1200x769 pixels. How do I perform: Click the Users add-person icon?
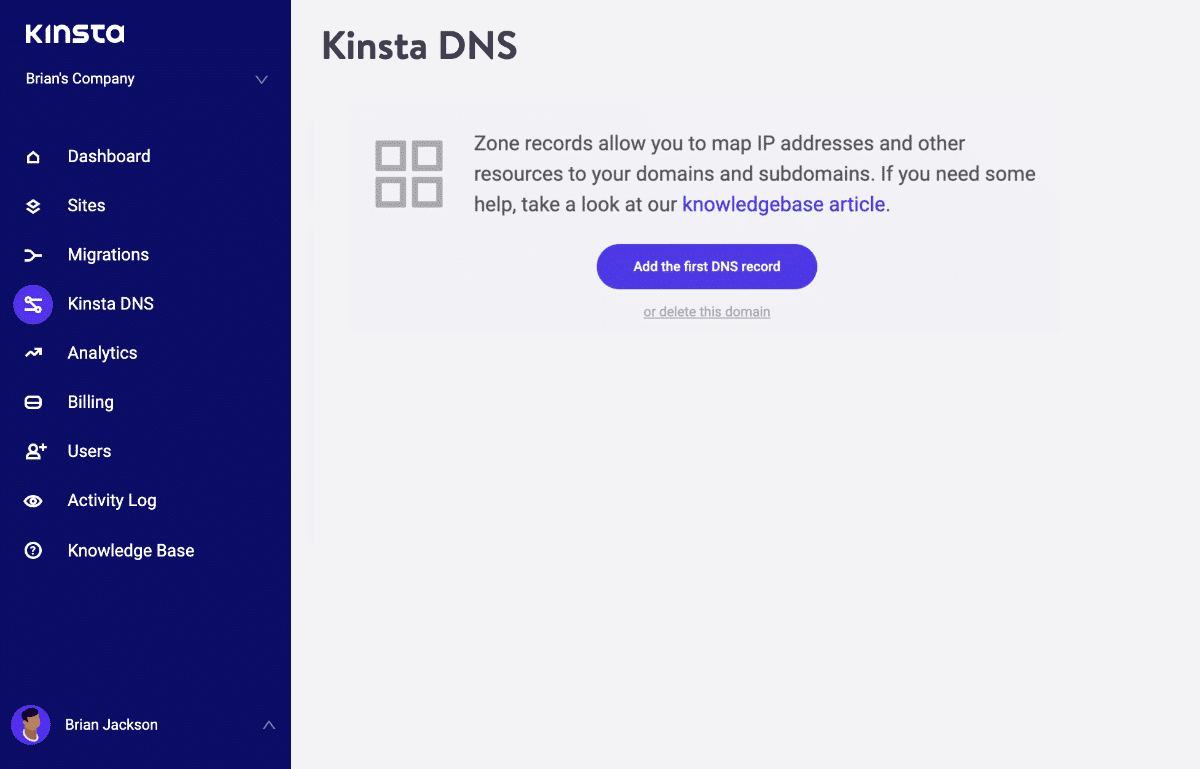tap(33, 450)
